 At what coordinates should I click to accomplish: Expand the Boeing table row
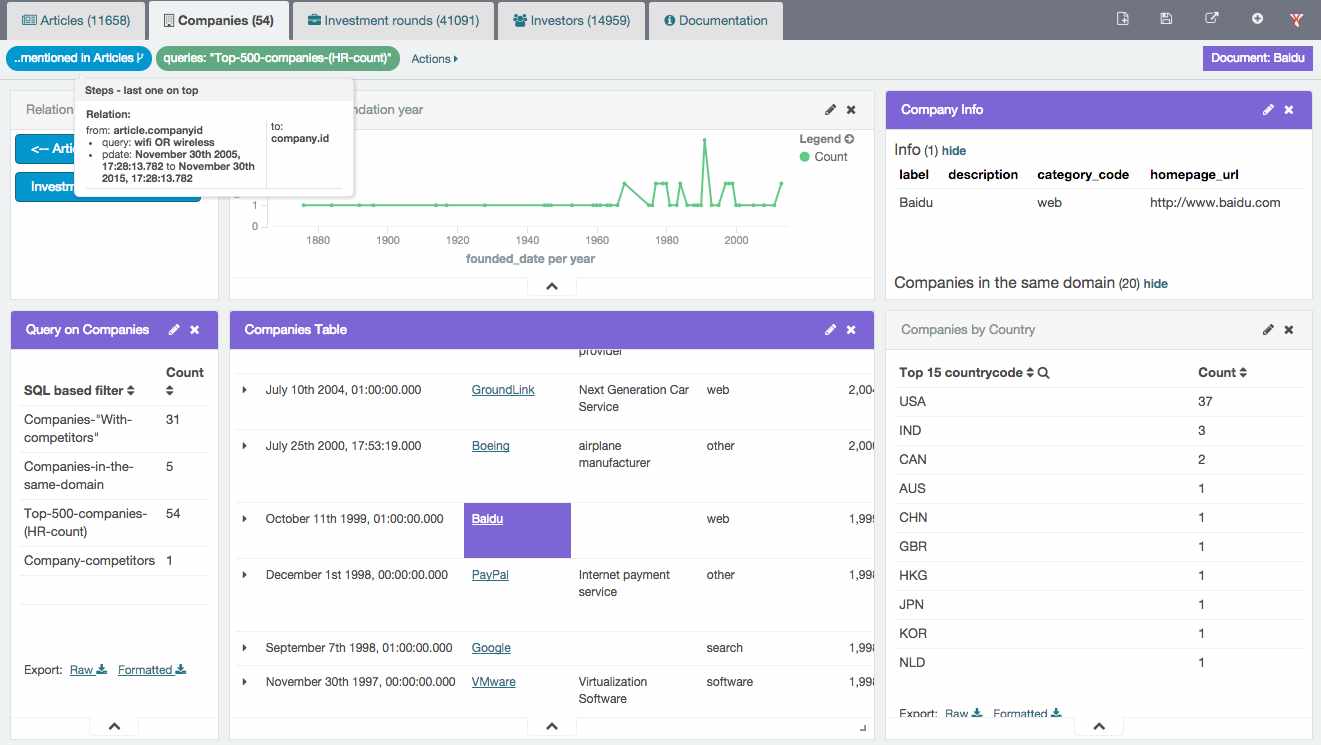[x=245, y=446]
